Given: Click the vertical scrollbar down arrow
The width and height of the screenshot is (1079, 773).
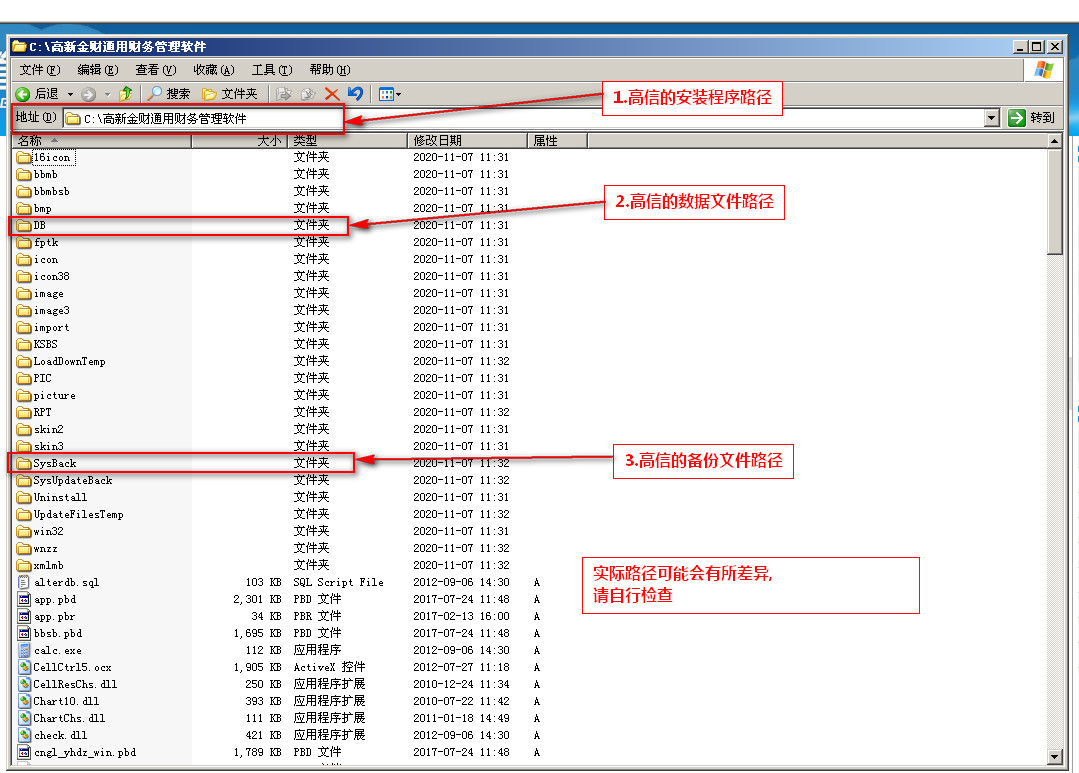Looking at the screenshot, I should click(x=1054, y=756).
